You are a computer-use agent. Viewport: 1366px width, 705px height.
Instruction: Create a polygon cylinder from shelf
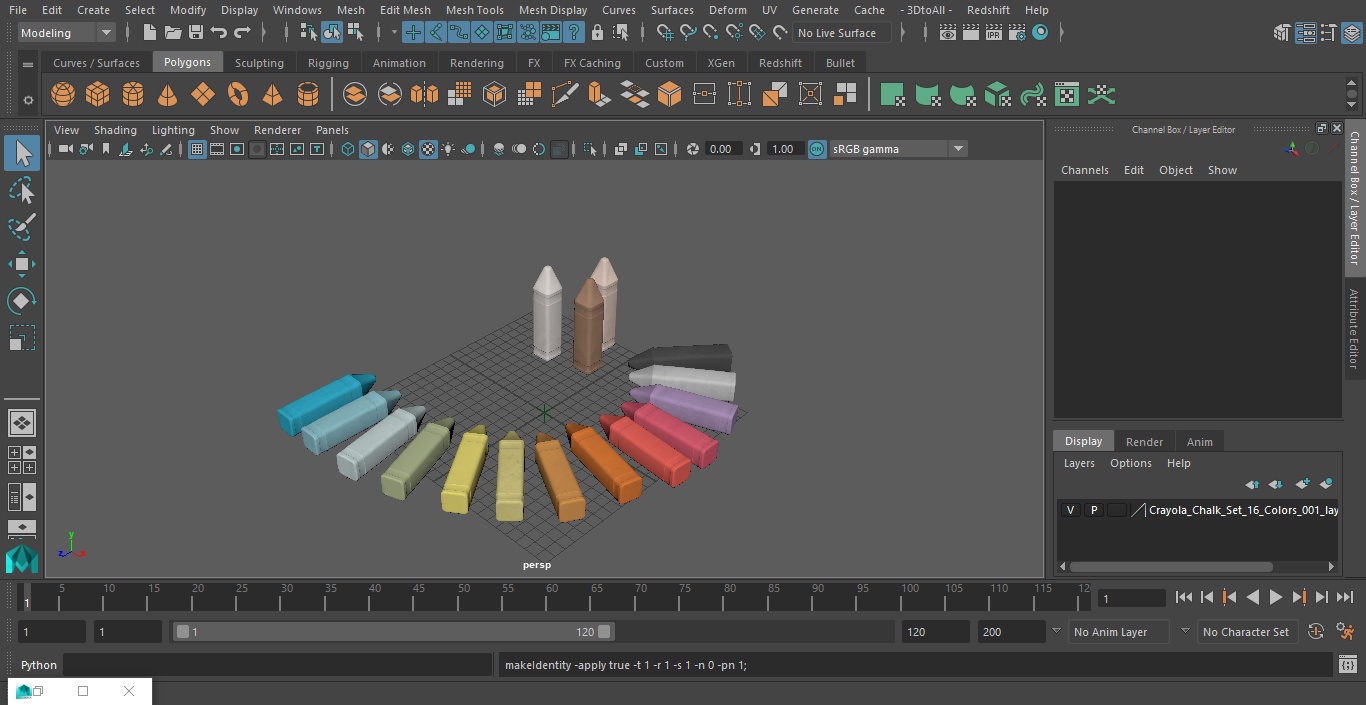pyautogui.click(x=133, y=95)
